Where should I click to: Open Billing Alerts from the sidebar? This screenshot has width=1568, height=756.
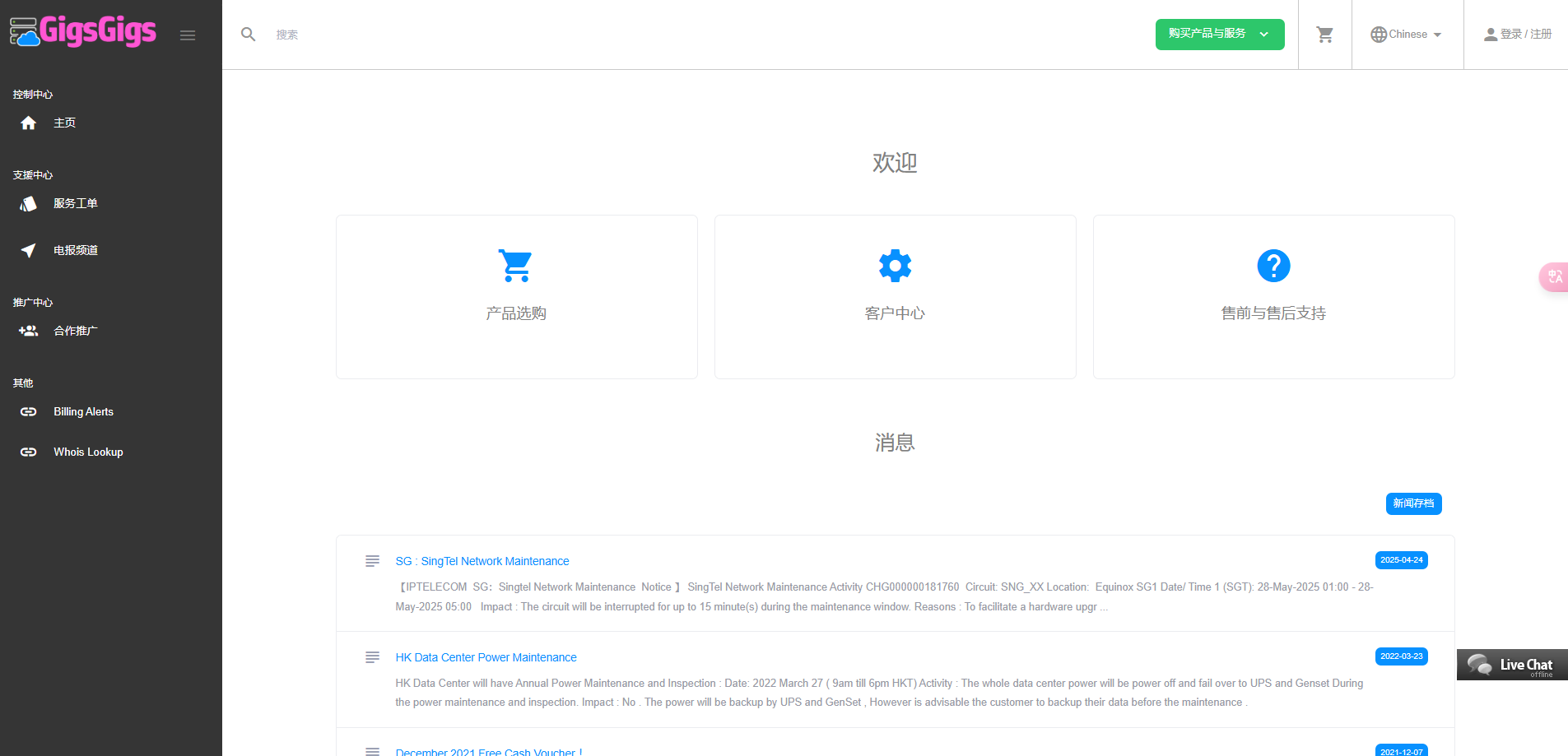click(x=83, y=411)
